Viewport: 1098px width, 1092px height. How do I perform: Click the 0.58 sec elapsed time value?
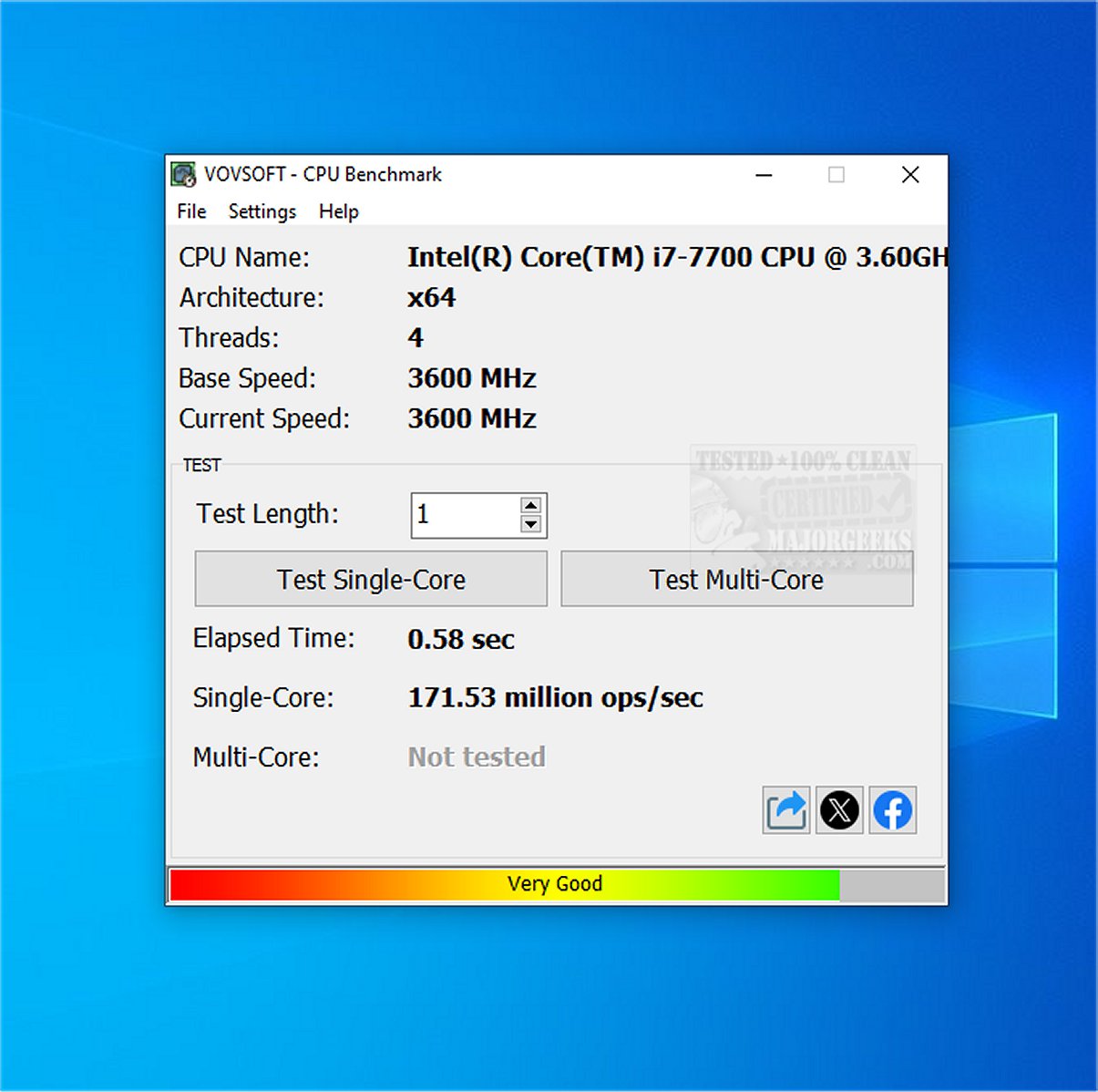click(x=461, y=639)
